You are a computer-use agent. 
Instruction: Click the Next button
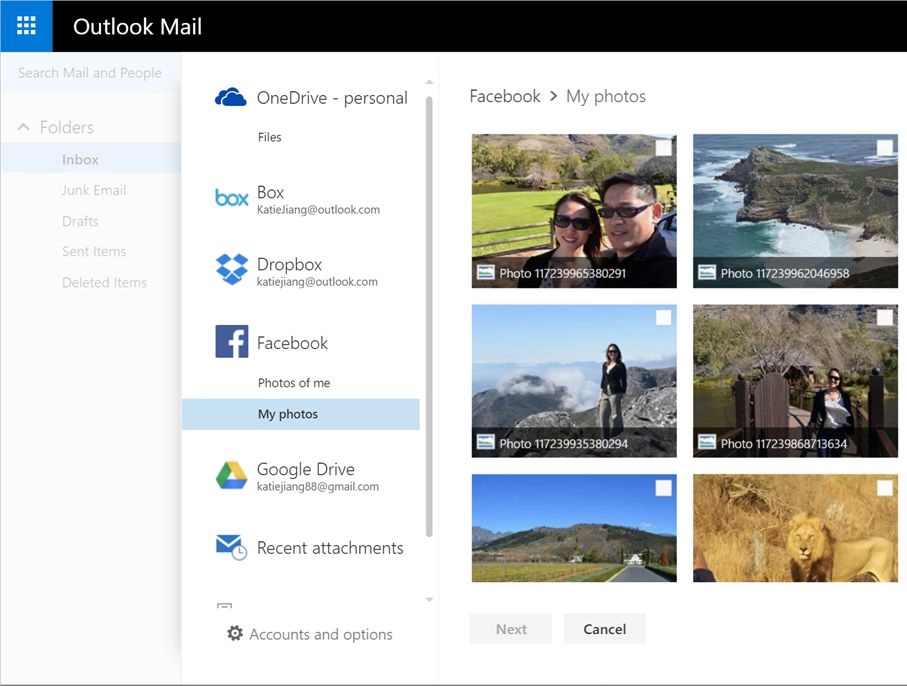pos(511,629)
